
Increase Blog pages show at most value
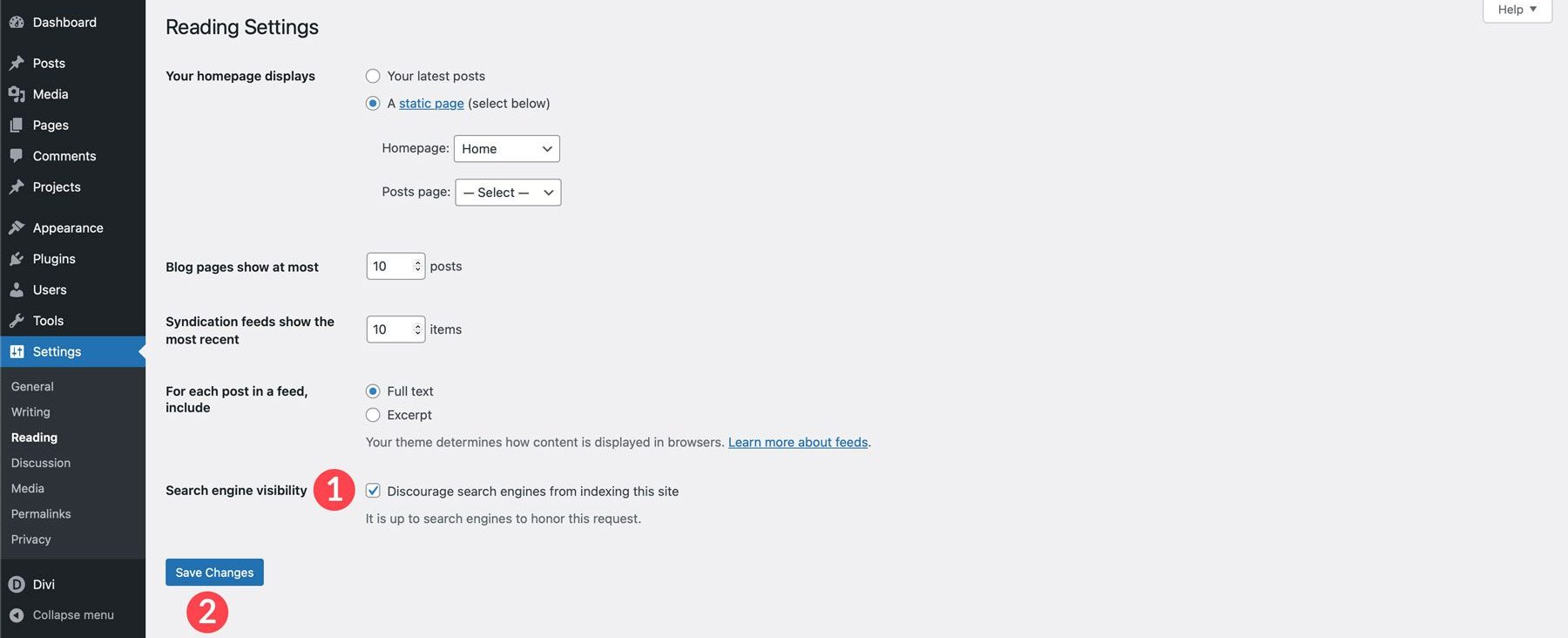click(419, 261)
